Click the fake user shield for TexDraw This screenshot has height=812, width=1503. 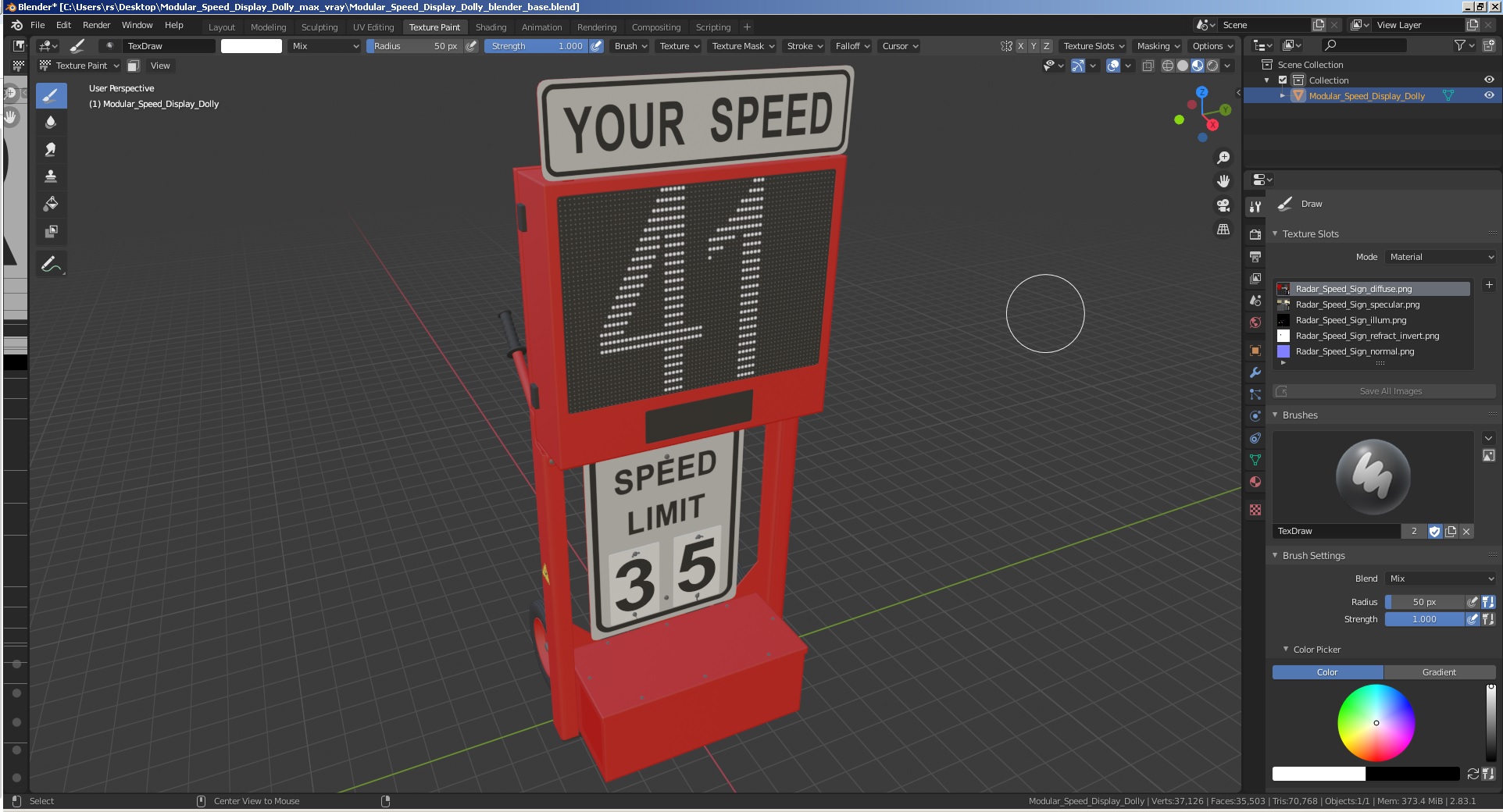(x=1435, y=531)
